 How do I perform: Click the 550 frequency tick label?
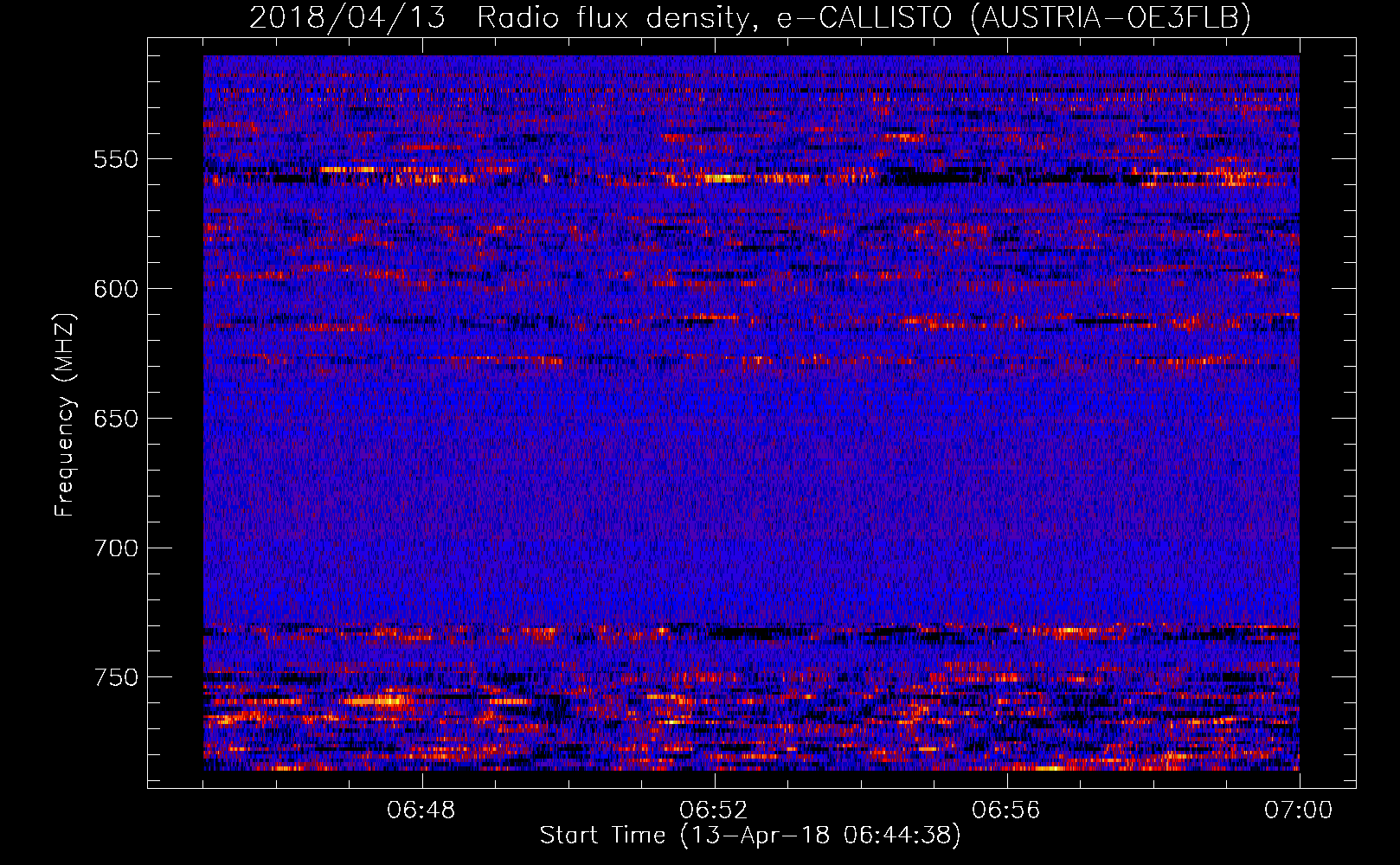116,159
